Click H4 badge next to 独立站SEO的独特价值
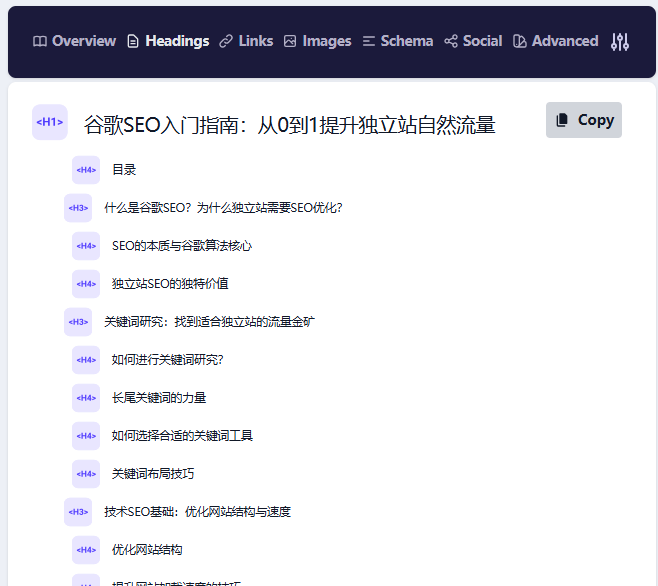Screen dimensions: 658x586 tap(86, 284)
